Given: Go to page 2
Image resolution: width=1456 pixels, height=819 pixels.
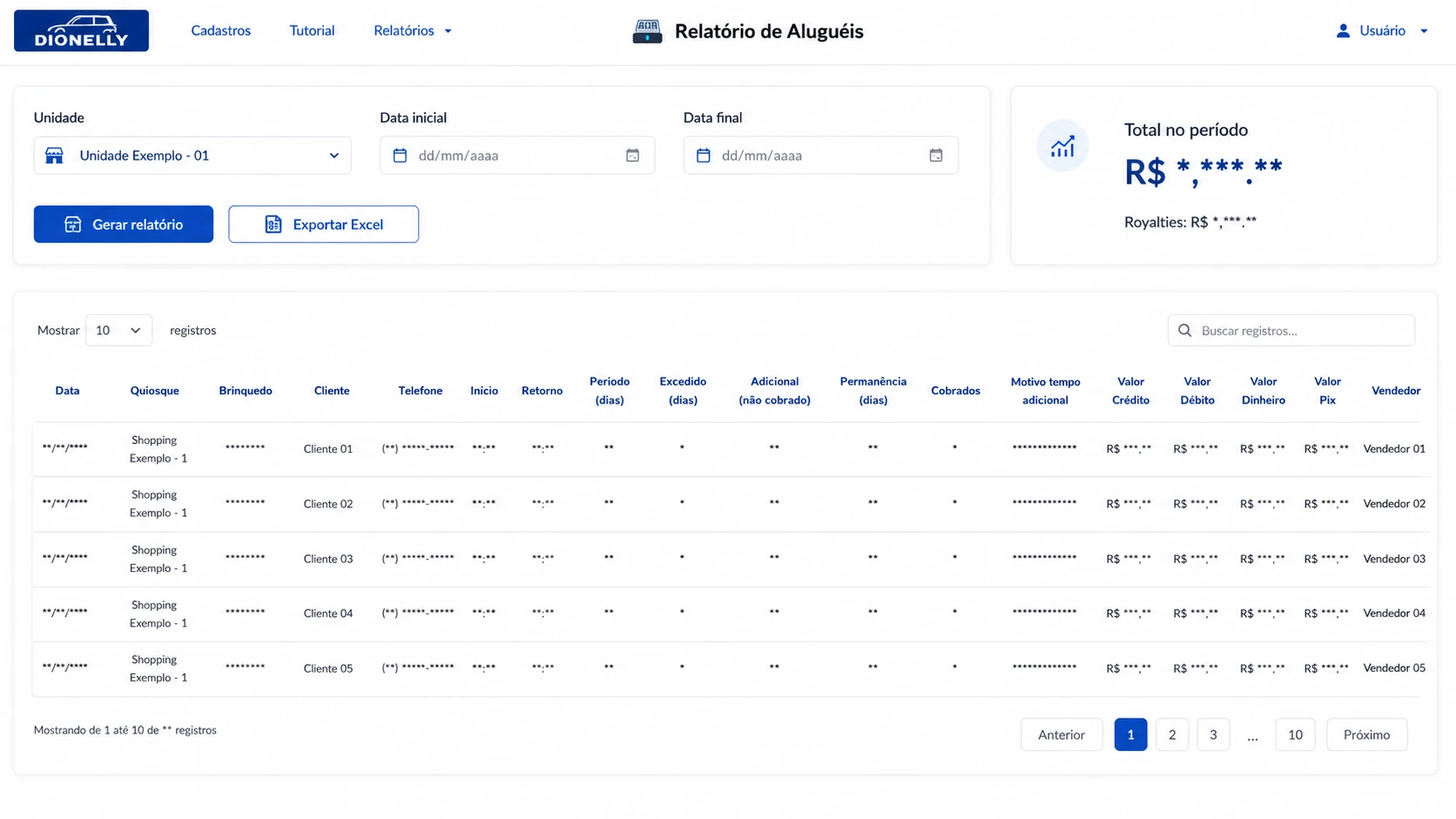Looking at the screenshot, I should 1172,735.
